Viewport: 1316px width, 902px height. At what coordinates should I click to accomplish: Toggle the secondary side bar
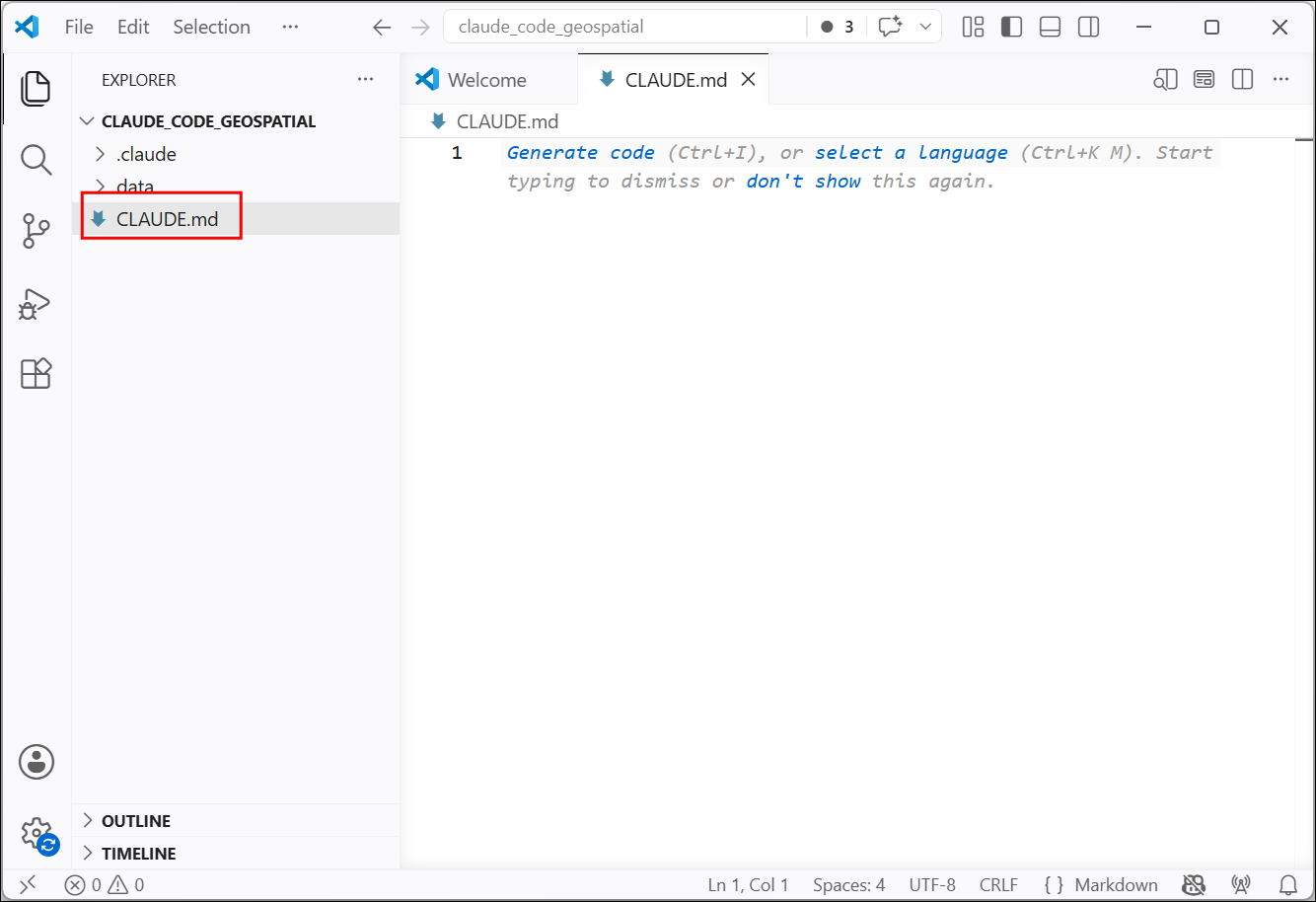[x=1089, y=27]
